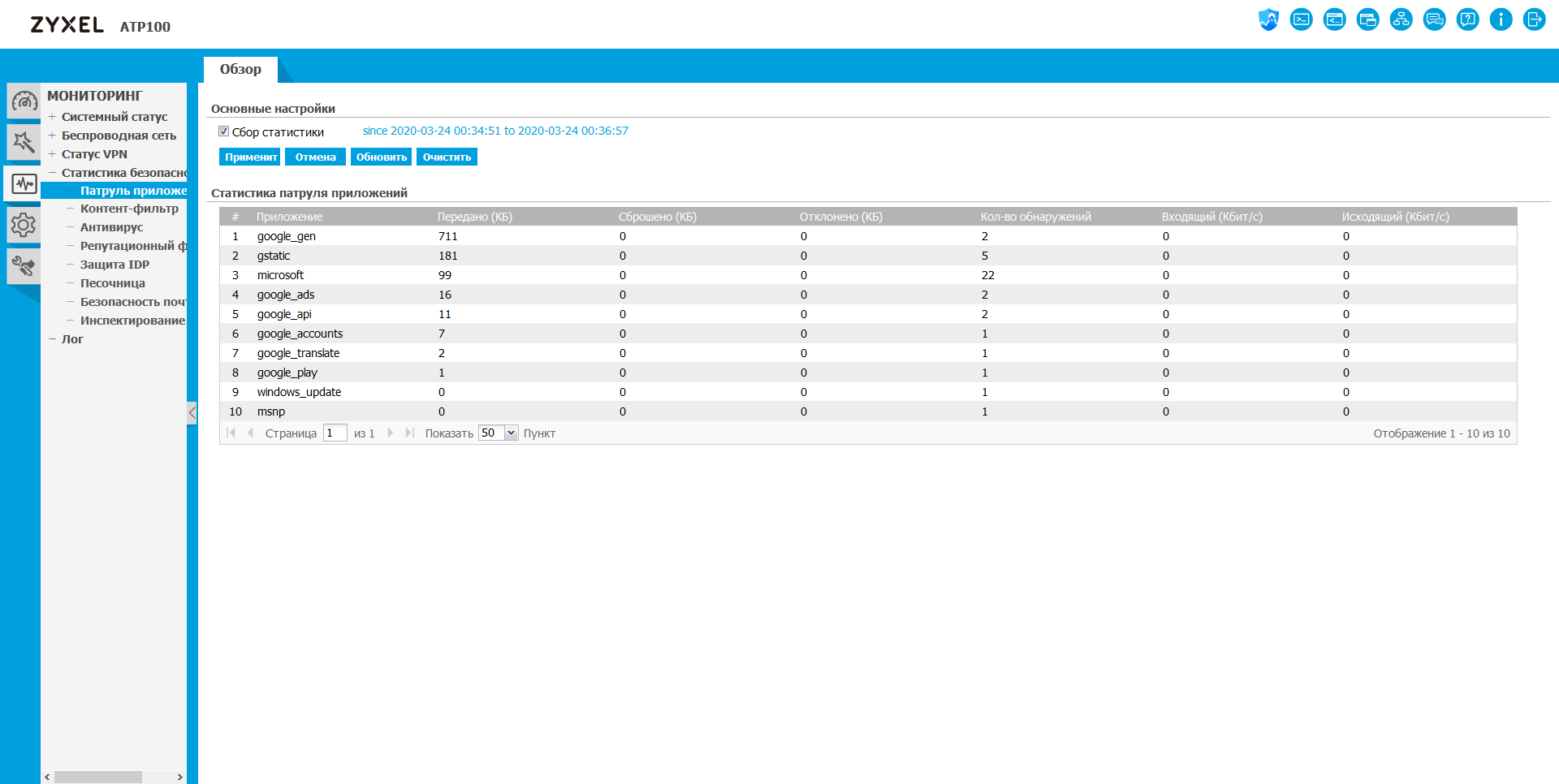Open Контент-фильтр statistics
This screenshot has height=784, width=1559.
[129, 209]
